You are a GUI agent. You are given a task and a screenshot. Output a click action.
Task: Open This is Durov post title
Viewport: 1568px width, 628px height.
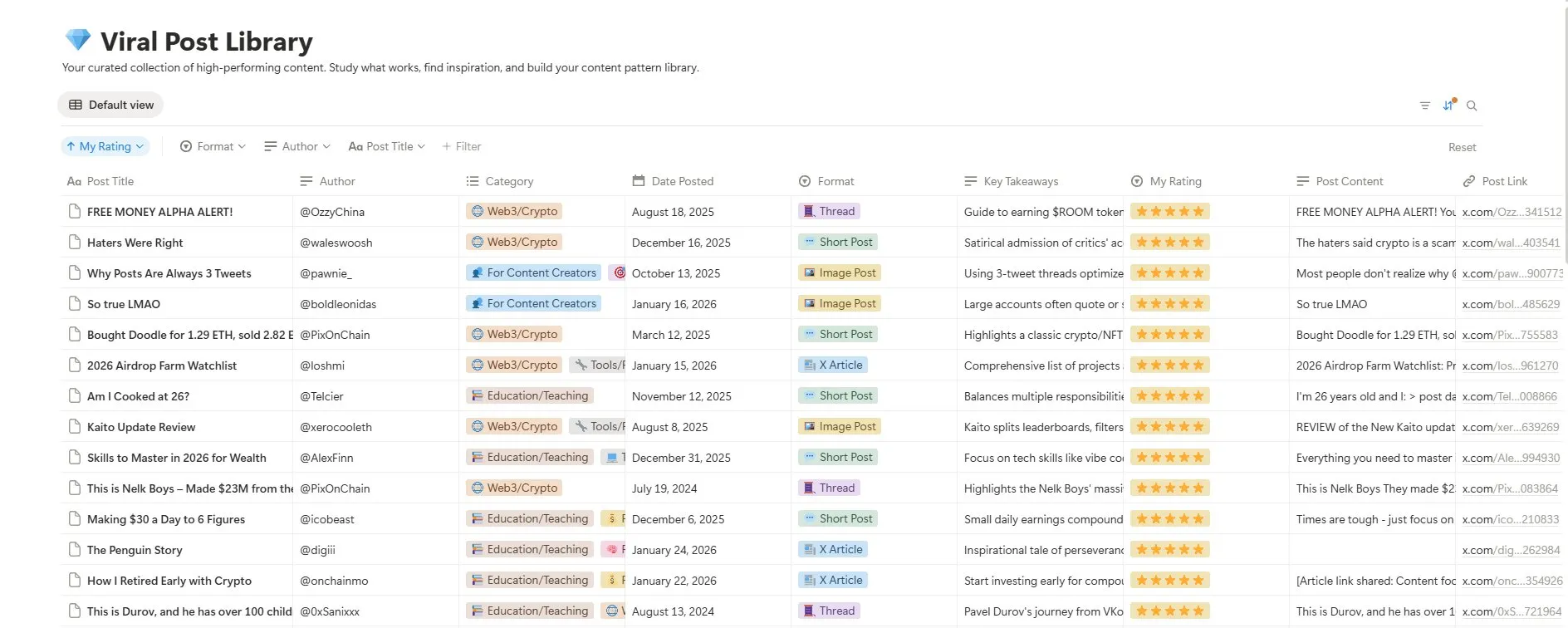tap(189, 611)
